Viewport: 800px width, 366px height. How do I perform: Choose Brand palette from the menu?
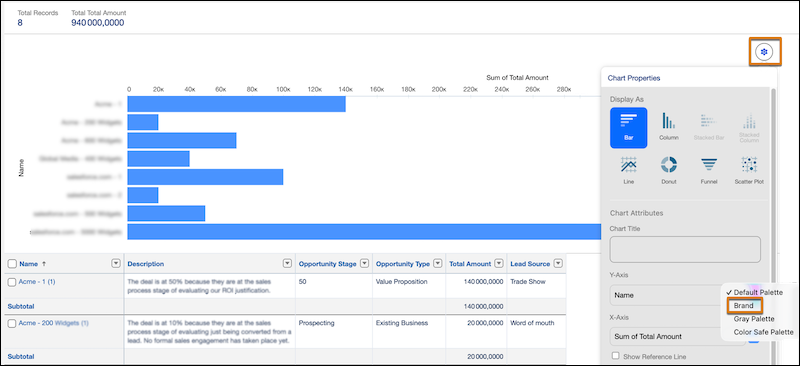744,305
